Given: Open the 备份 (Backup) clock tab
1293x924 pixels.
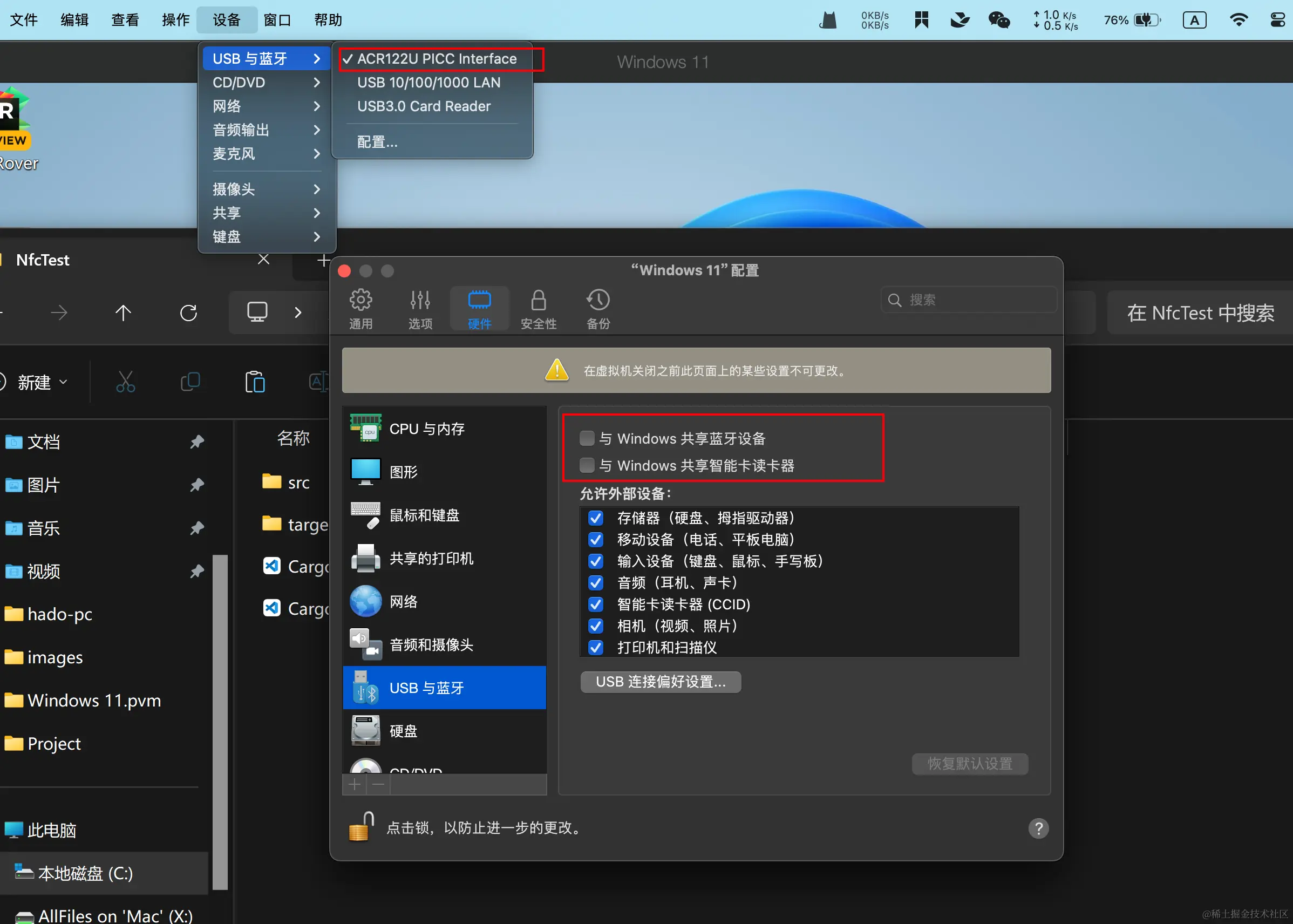Looking at the screenshot, I should pos(598,301).
